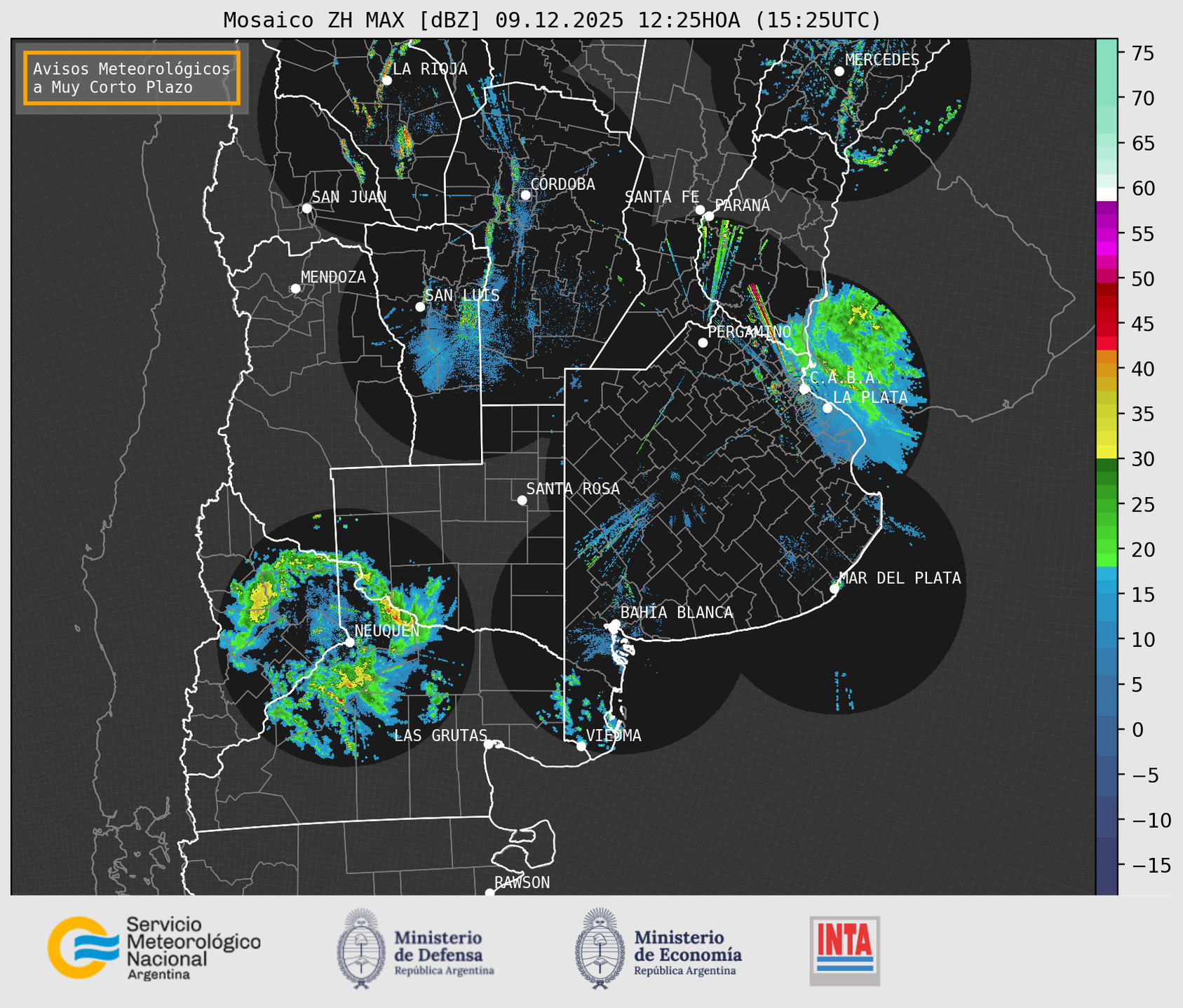This screenshot has width=1183, height=1008.
Task: Open Avisos Meteorológicos a Muy Corto Plazo
Action: click(x=132, y=78)
